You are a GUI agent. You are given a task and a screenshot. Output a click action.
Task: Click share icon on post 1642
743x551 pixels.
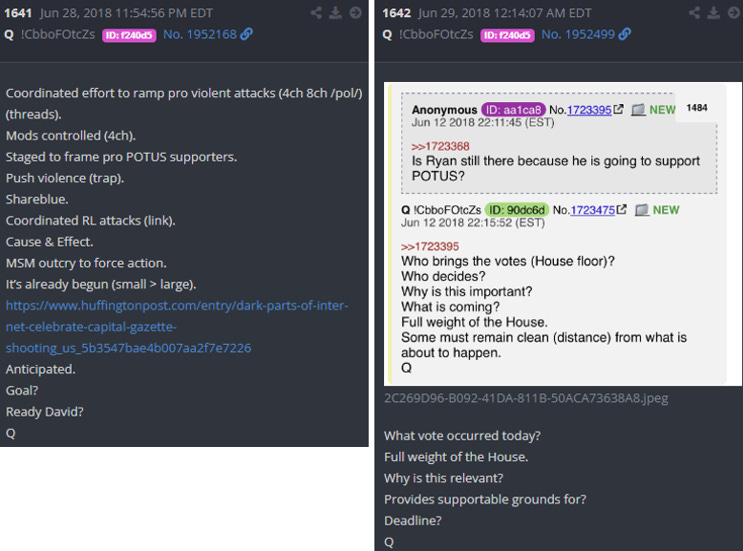(x=695, y=13)
